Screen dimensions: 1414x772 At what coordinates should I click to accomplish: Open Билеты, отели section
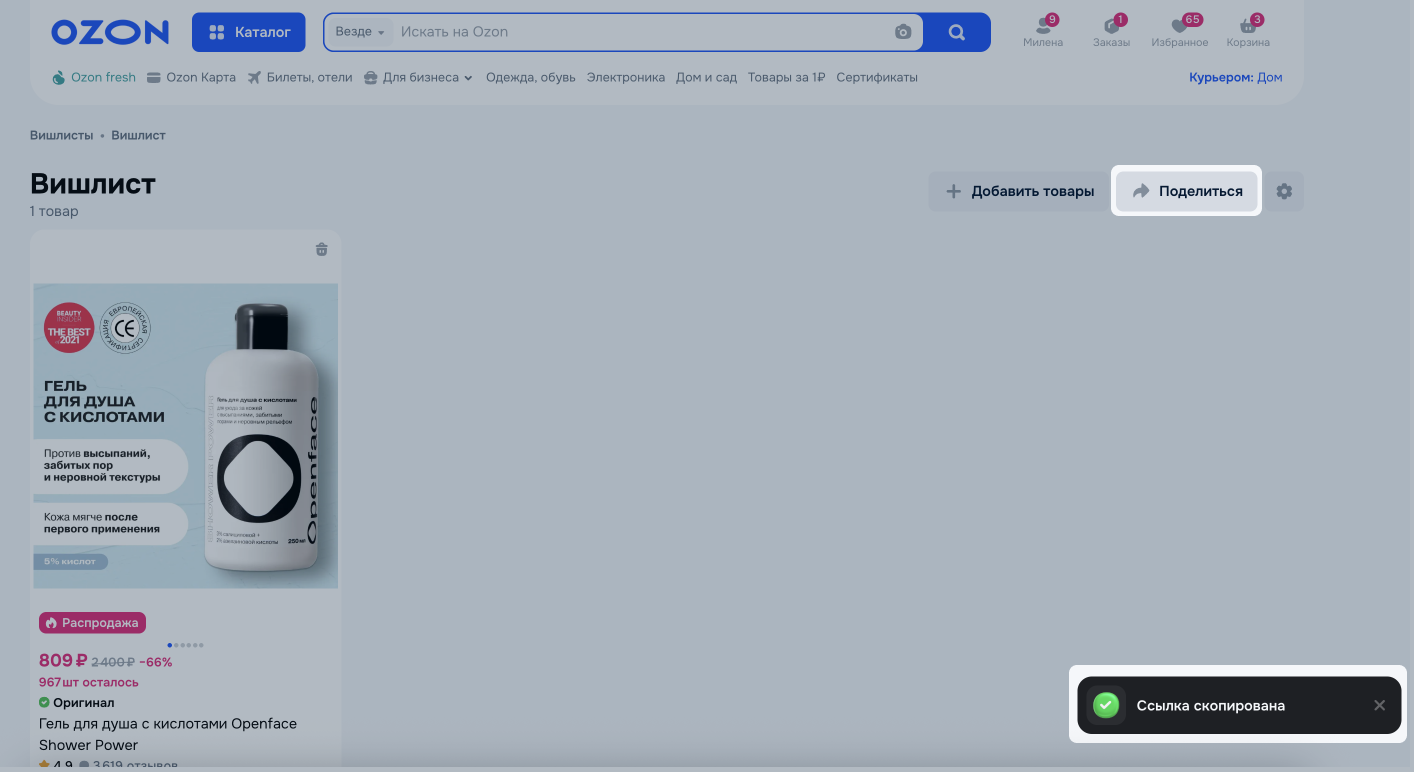click(299, 77)
